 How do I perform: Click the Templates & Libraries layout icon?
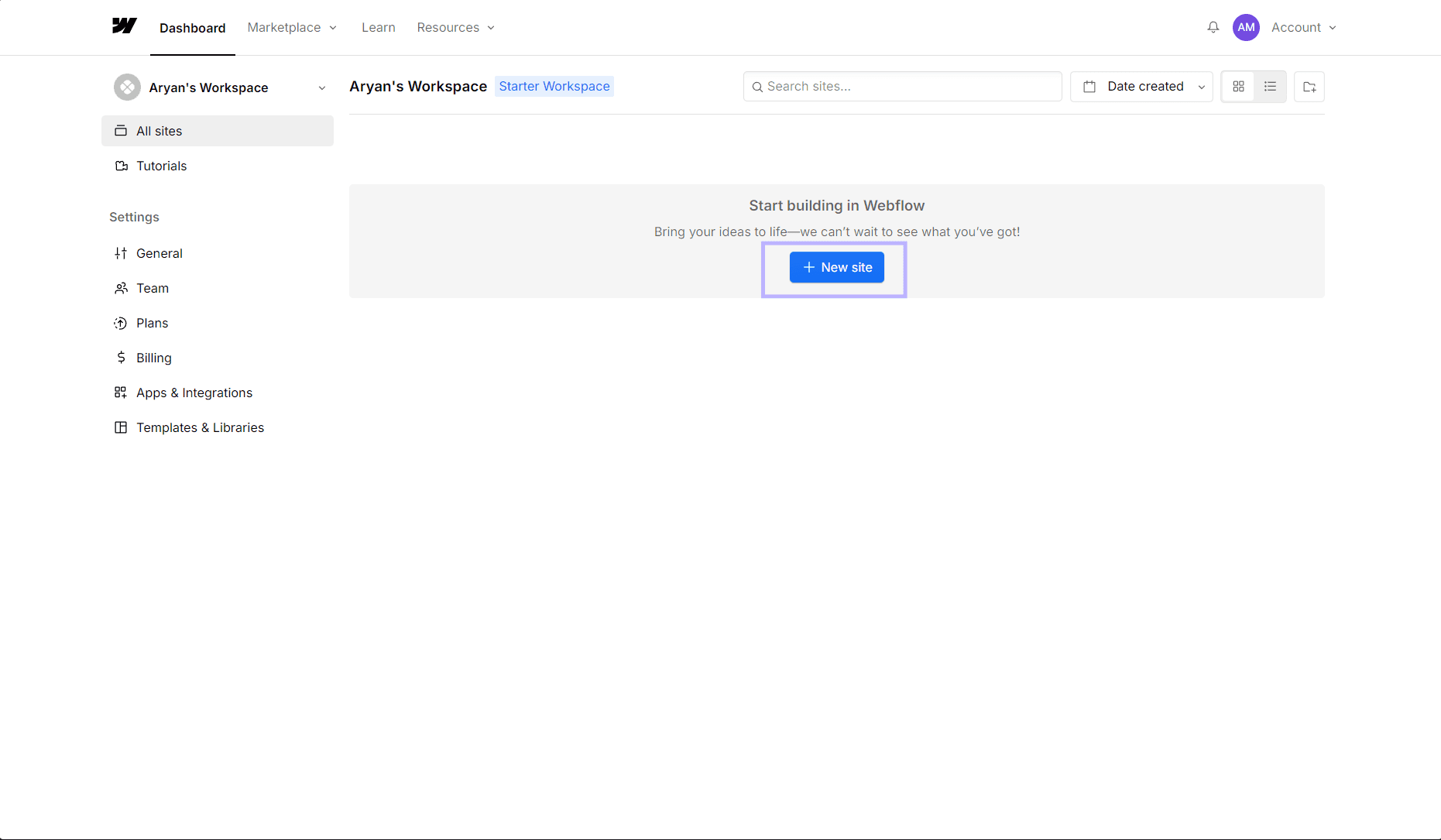click(x=121, y=427)
